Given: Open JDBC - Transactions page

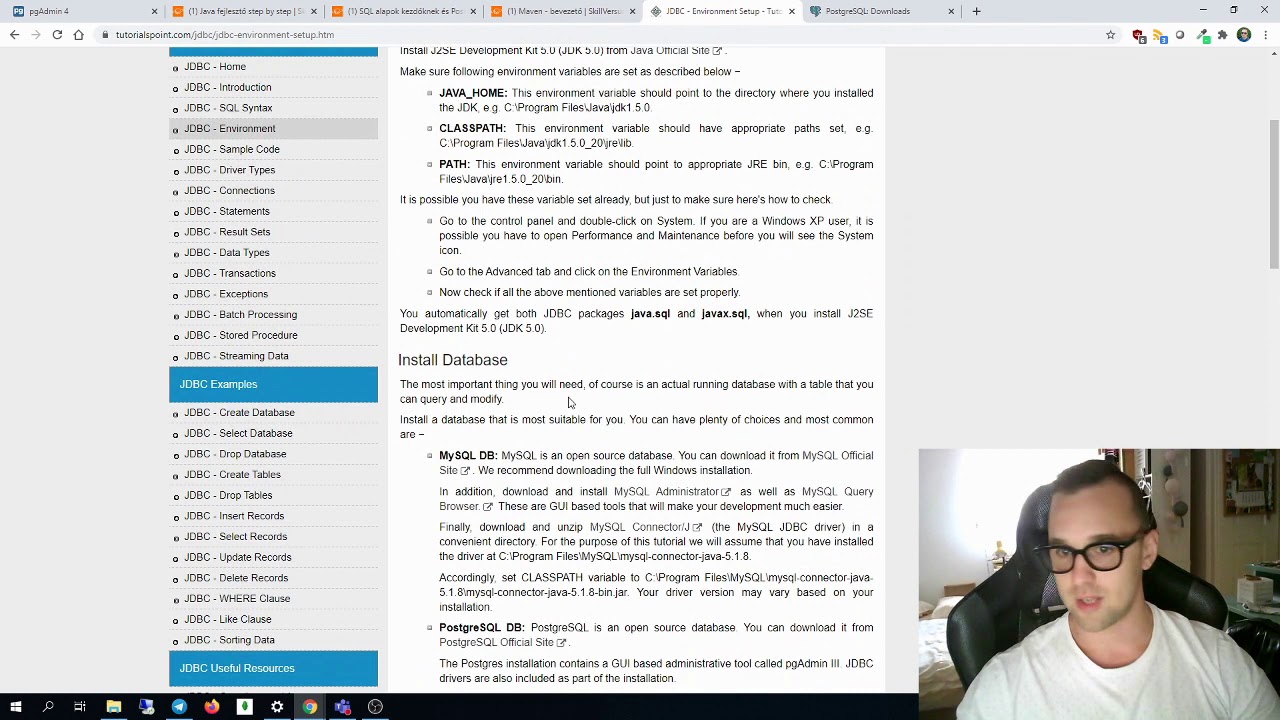Looking at the screenshot, I should click(230, 273).
